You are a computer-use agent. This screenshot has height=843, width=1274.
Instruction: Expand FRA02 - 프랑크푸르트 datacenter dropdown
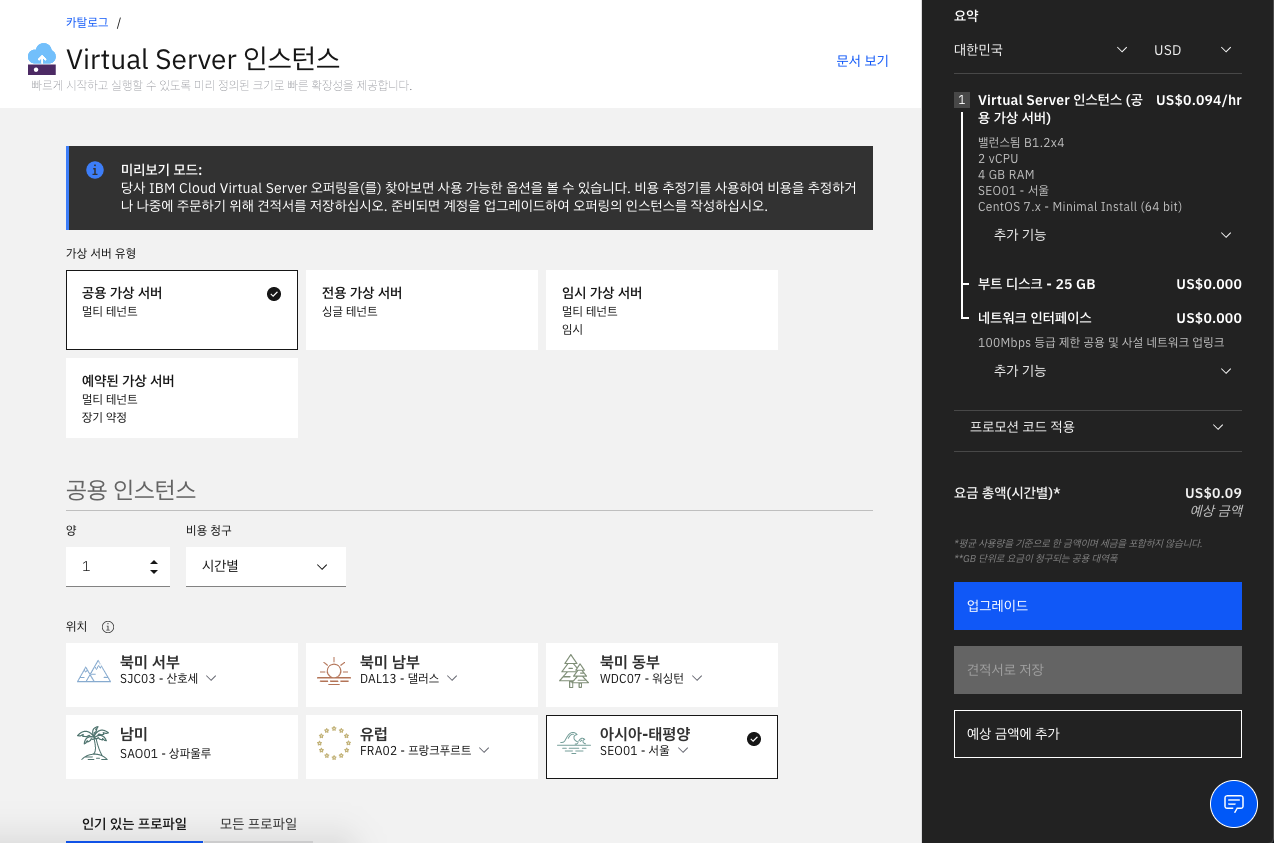(x=425, y=750)
